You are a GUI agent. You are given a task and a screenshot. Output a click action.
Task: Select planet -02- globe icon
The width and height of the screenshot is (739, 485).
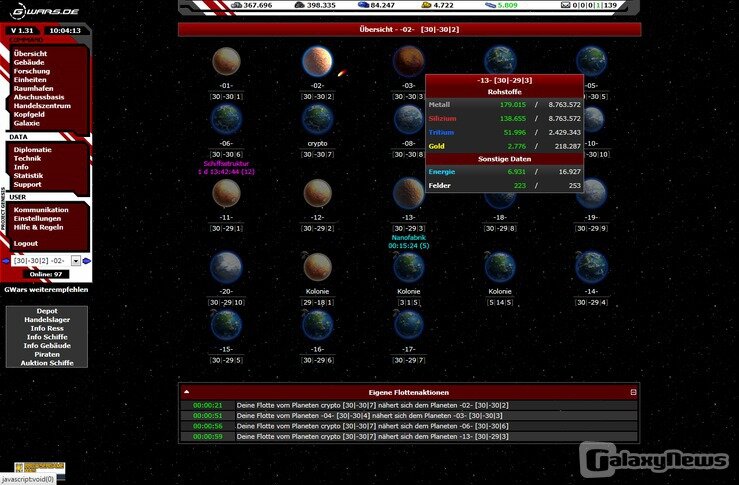pos(317,61)
